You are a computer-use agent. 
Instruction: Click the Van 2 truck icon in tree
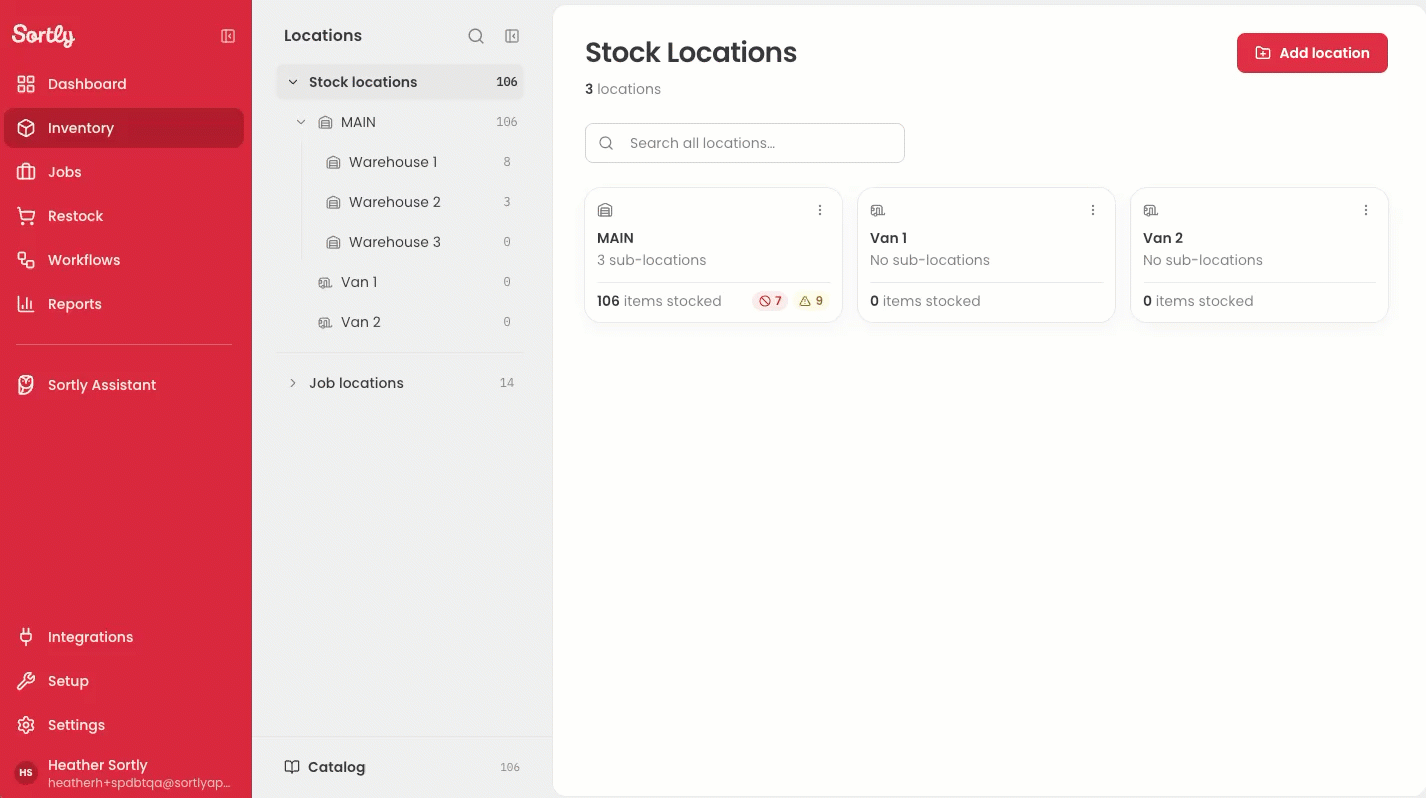[325, 323]
